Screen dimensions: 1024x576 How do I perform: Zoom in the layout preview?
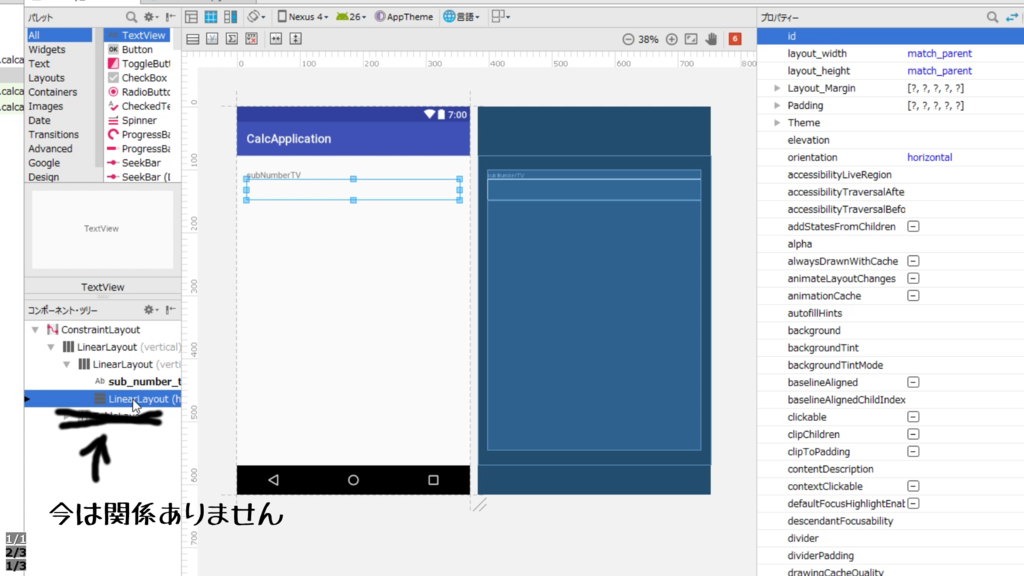(x=671, y=39)
